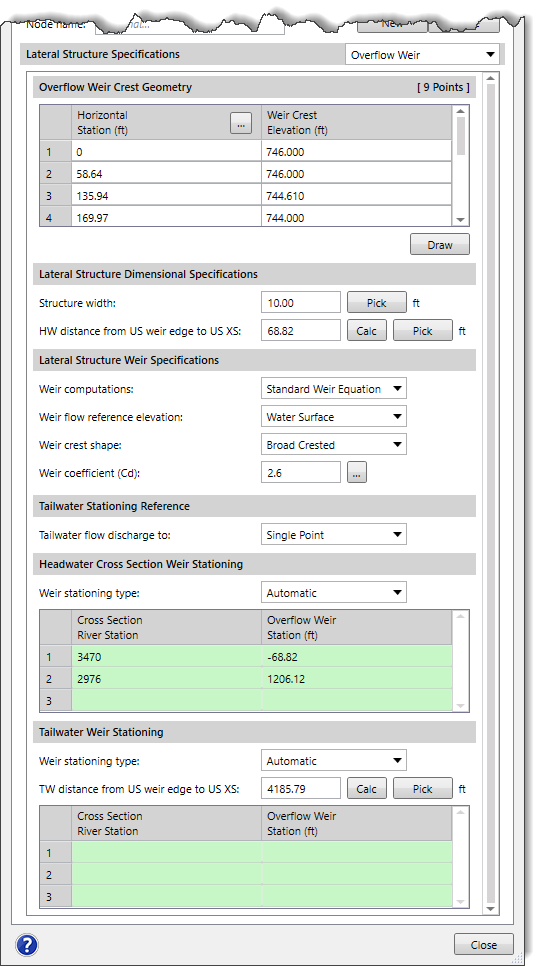Select weir crest elevation cell 744.610

point(357,196)
